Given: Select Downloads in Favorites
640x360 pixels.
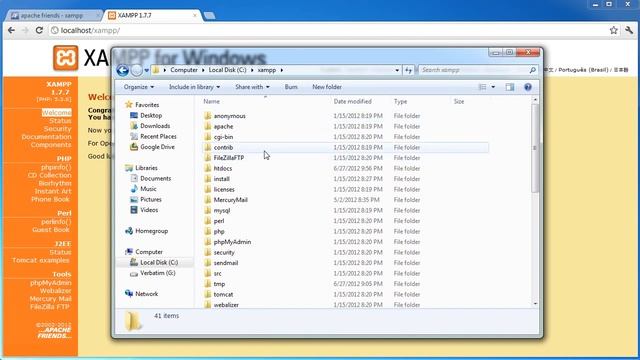Looking at the screenshot, I should tap(155, 126).
